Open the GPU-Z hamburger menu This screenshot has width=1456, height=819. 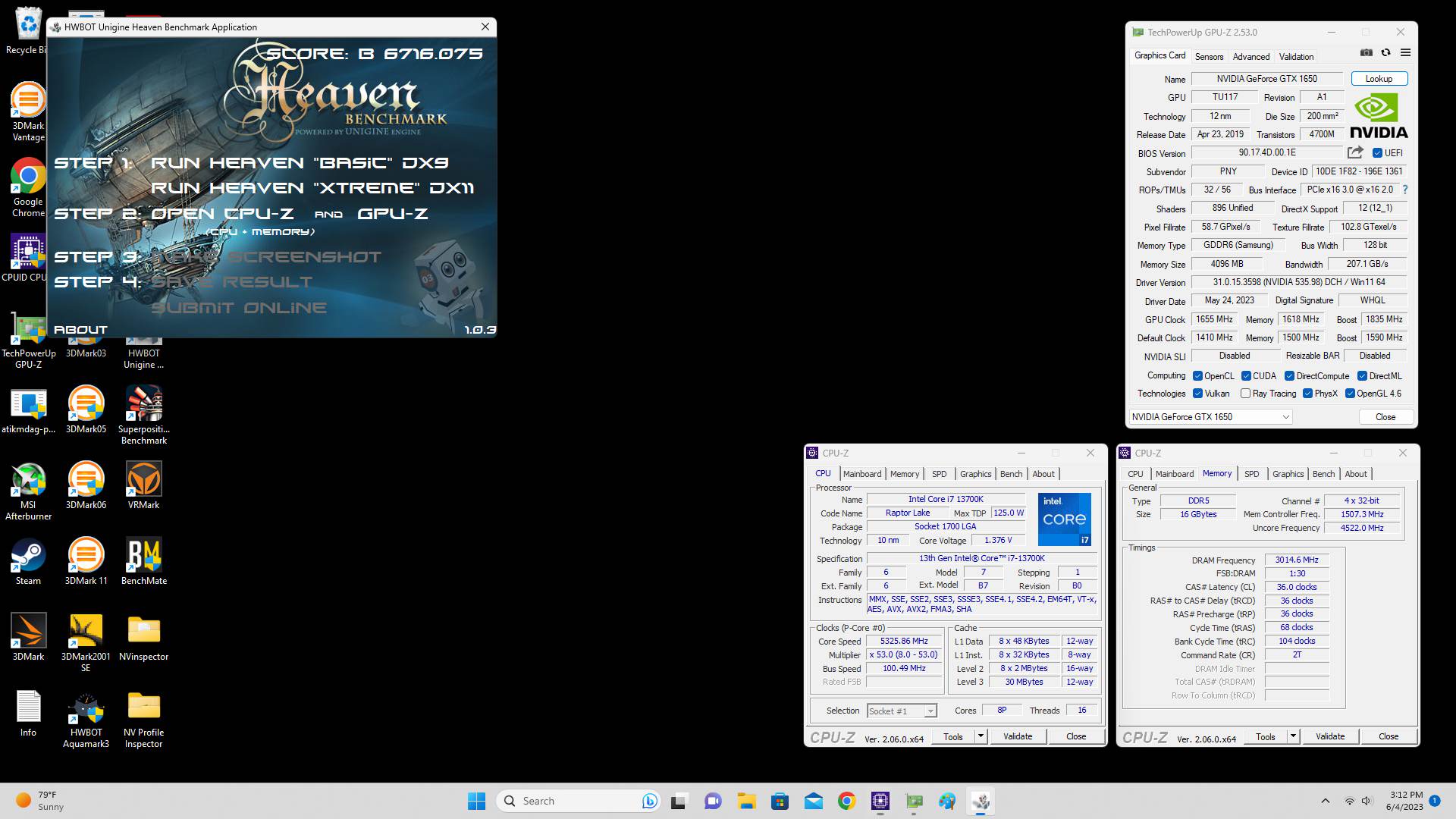tap(1405, 53)
